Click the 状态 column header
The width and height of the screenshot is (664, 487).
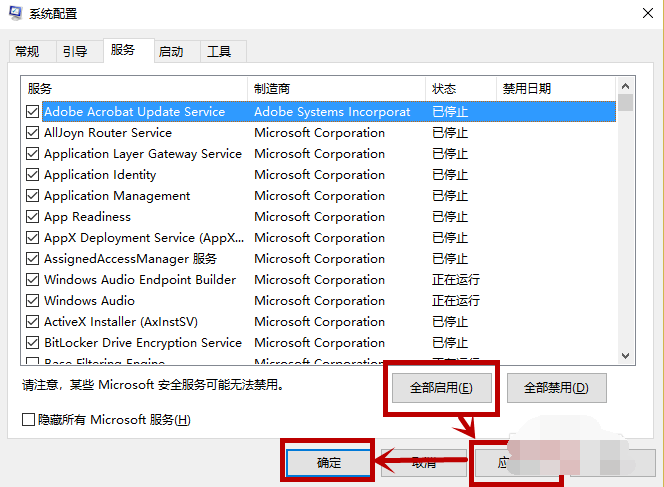pos(460,89)
